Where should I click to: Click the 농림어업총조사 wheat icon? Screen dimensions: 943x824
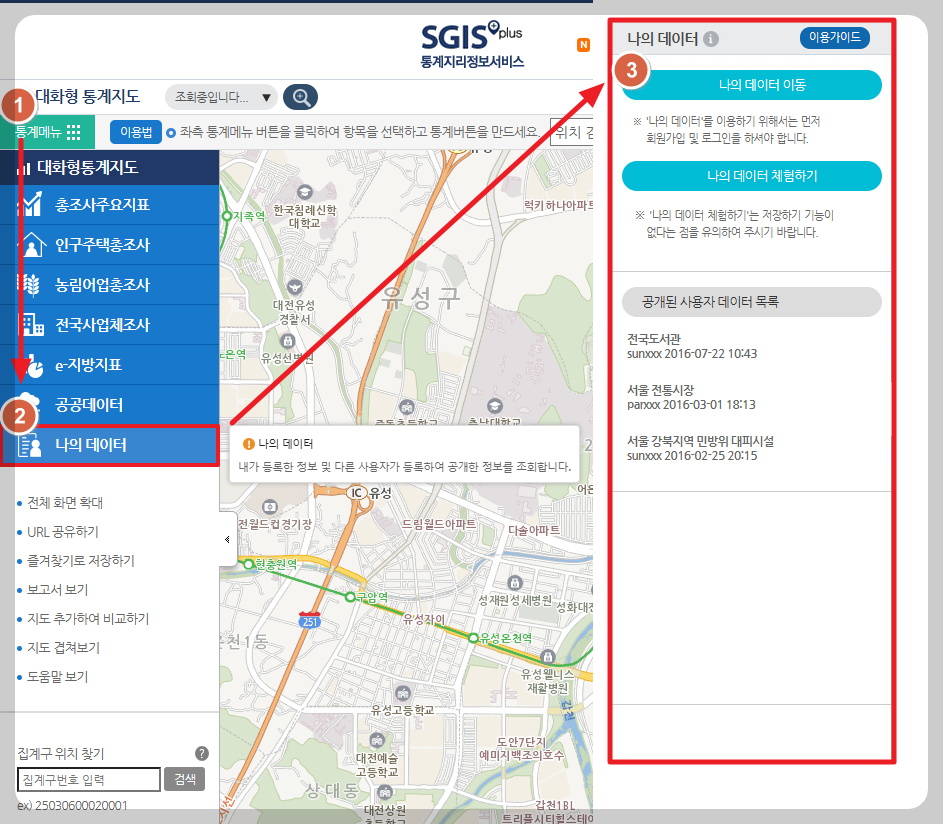(30, 284)
